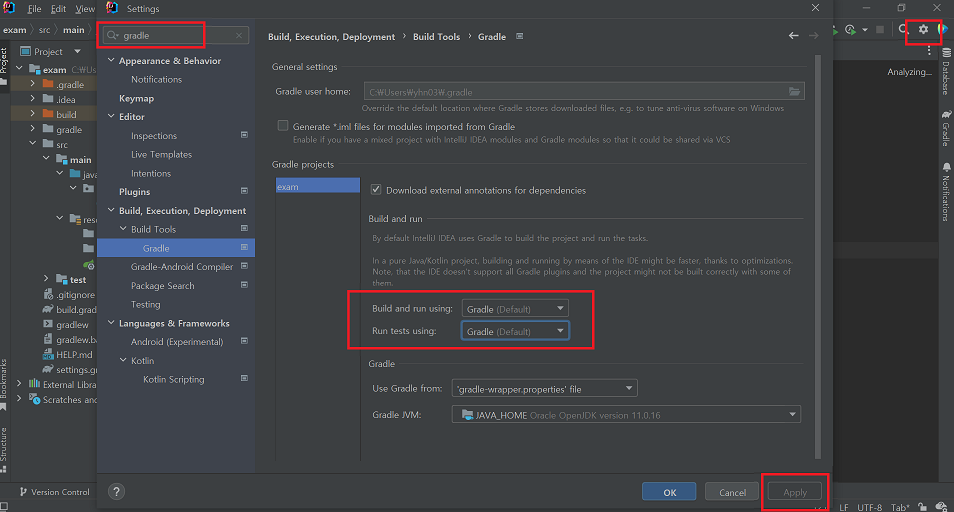Screen dimensions: 954x512
Task: Collapse Languages & Frameworks section
Action: coord(111,323)
